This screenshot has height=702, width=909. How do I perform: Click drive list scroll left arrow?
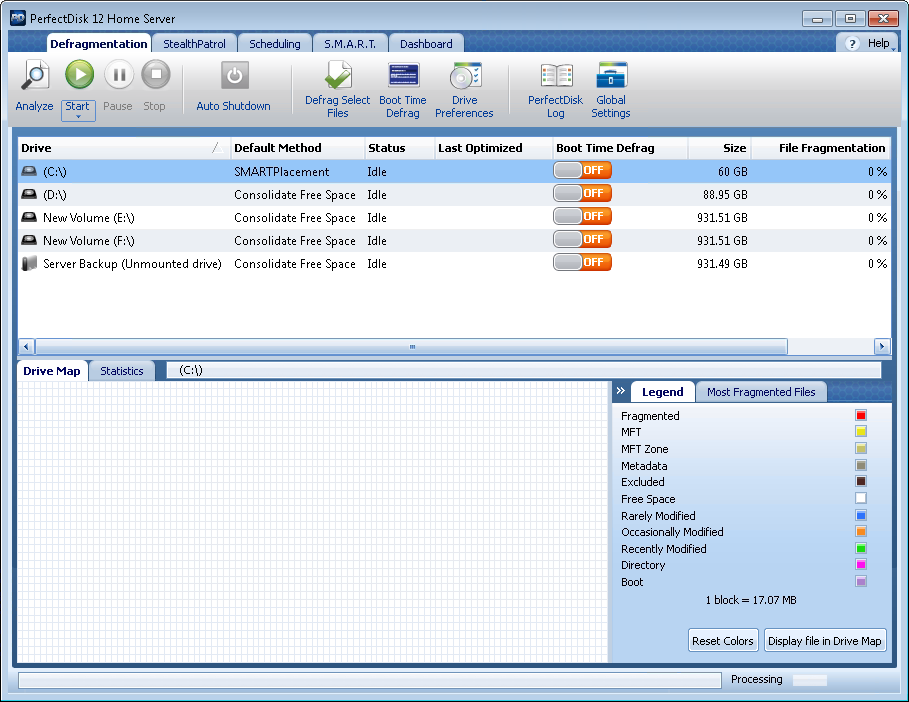click(x=26, y=347)
